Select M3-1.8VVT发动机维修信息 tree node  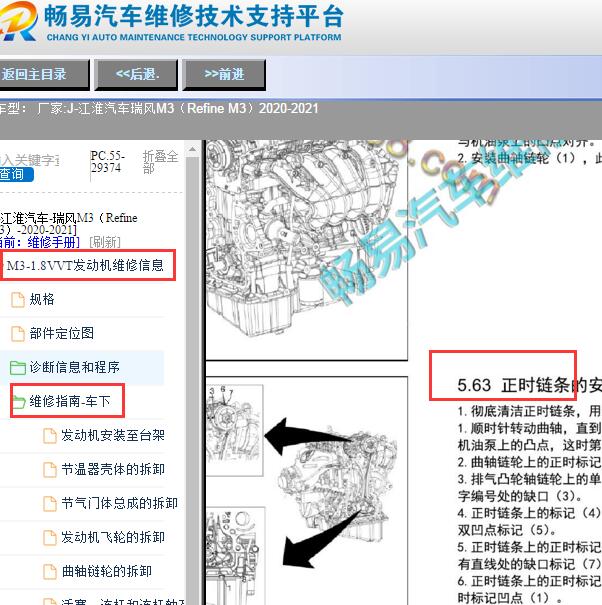[x=85, y=265]
